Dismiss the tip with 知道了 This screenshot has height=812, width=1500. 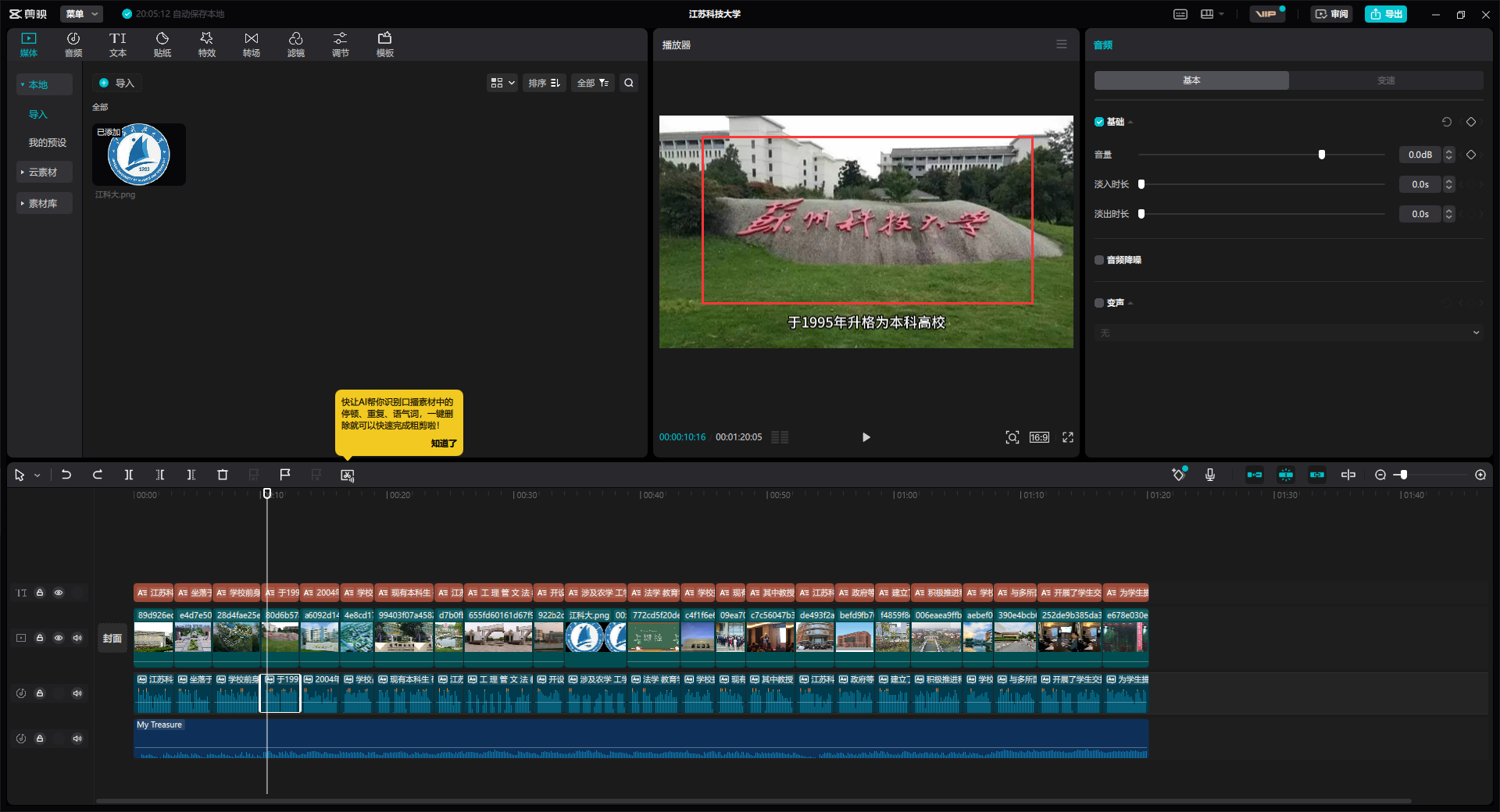point(444,443)
